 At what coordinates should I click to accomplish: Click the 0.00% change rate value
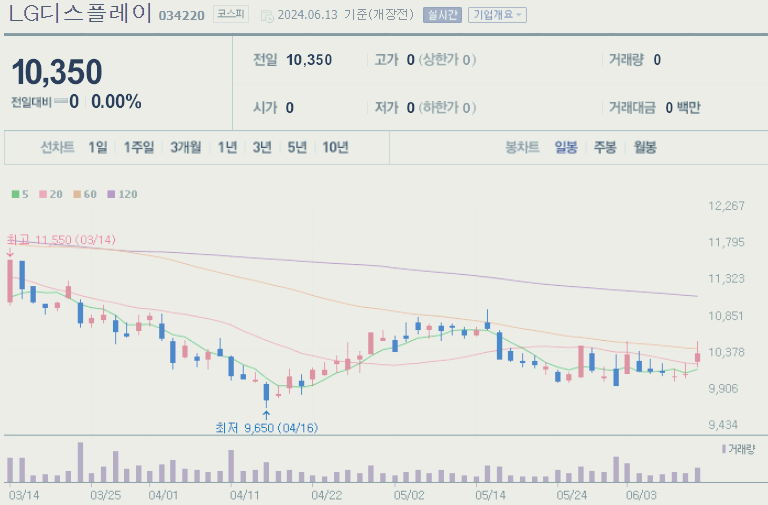[116, 102]
